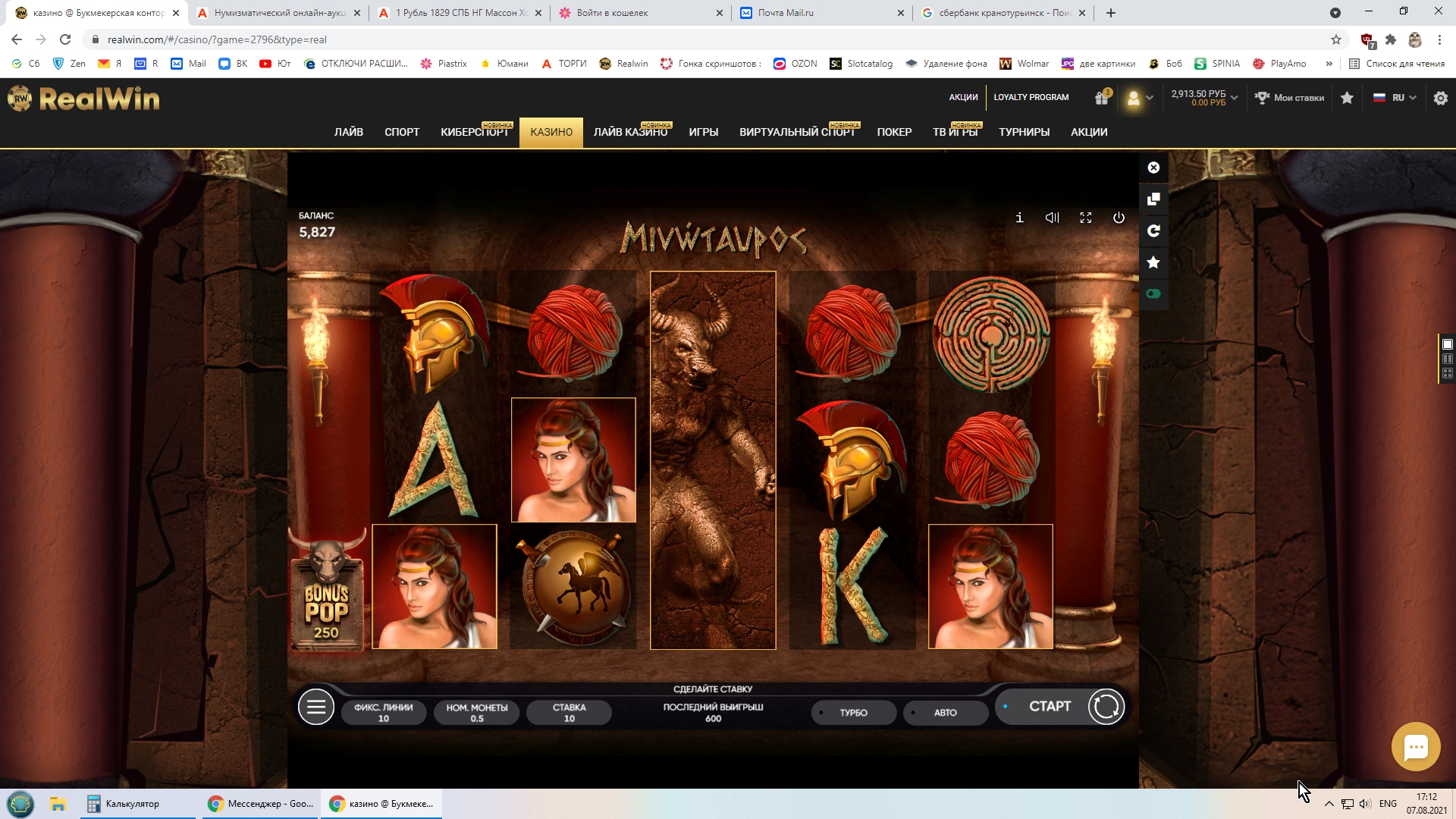Open Список для чтения
This screenshot has height=819, width=1456.
pyautogui.click(x=1397, y=64)
